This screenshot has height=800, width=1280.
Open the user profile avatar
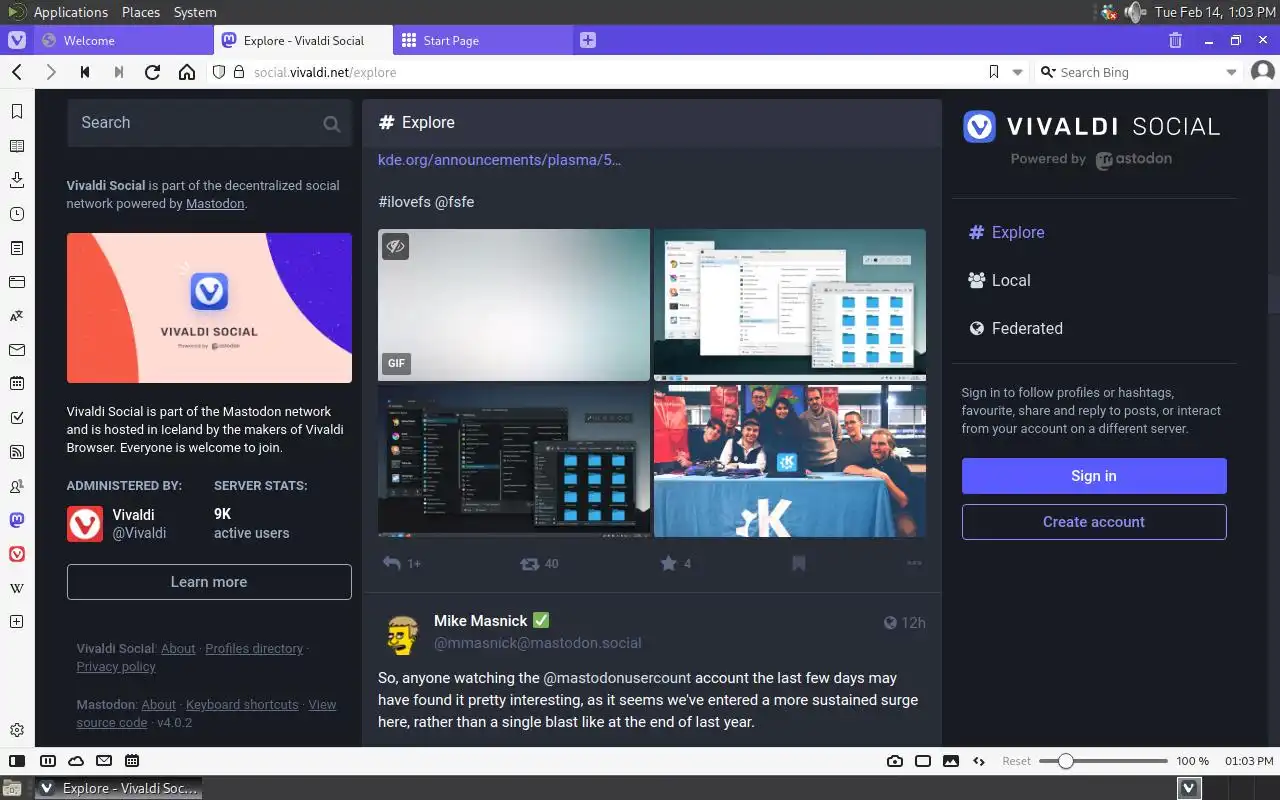1263,72
